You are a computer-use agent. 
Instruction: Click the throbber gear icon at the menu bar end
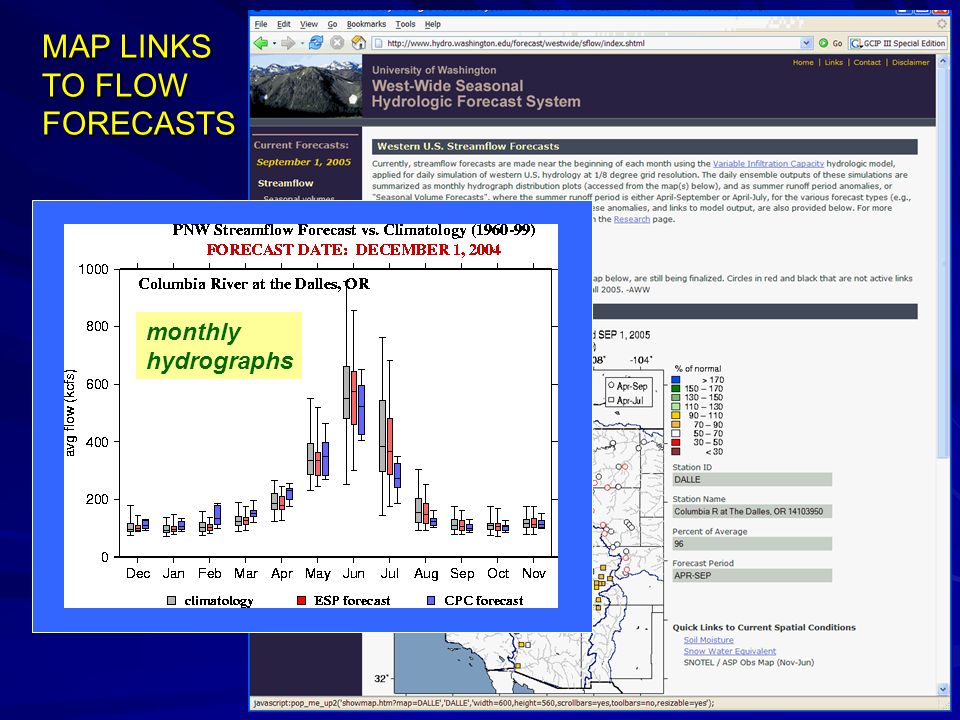[942, 24]
